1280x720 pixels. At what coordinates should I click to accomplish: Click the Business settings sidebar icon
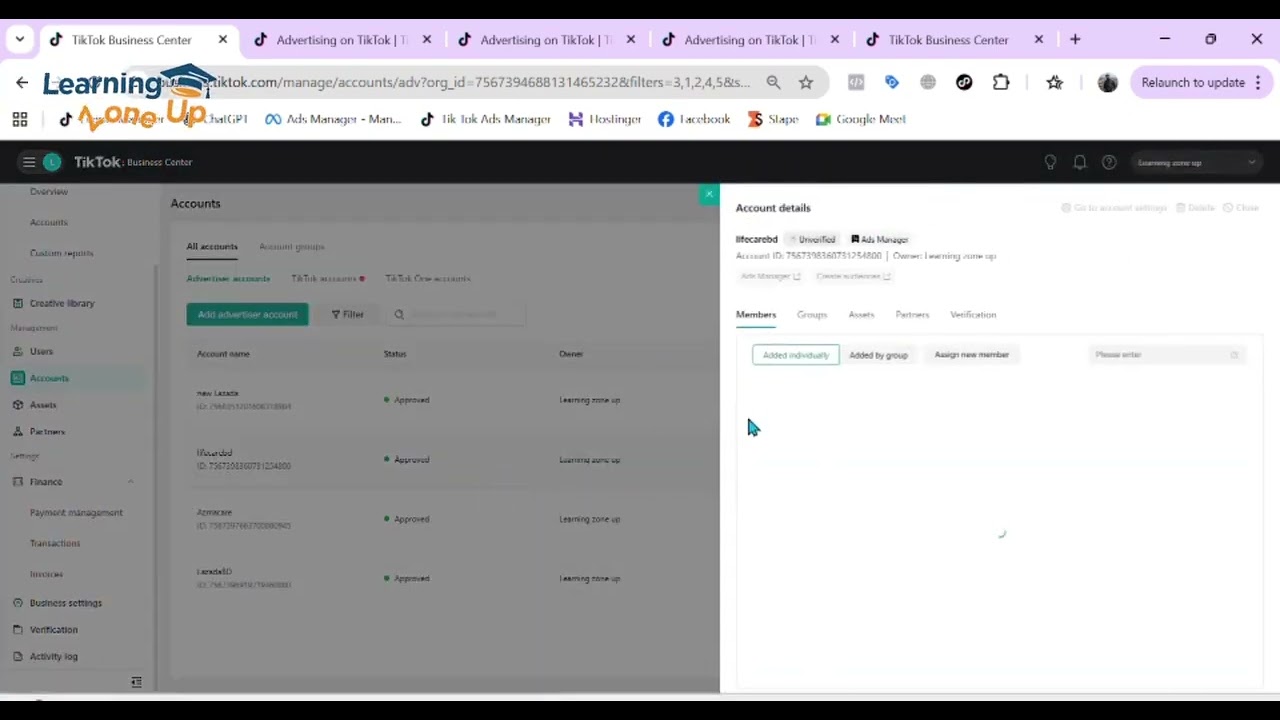click(x=18, y=603)
